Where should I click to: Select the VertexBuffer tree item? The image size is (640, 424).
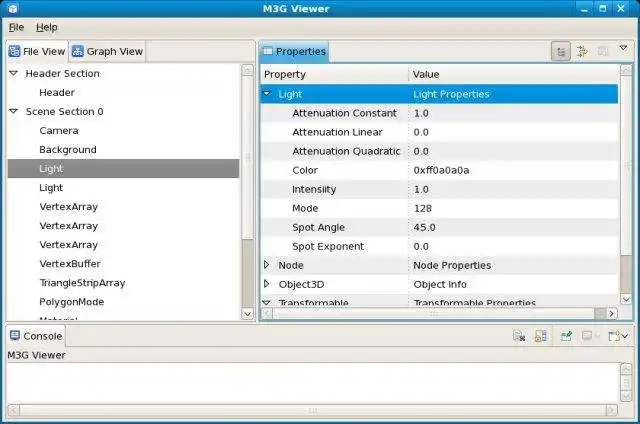pos(70,264)
